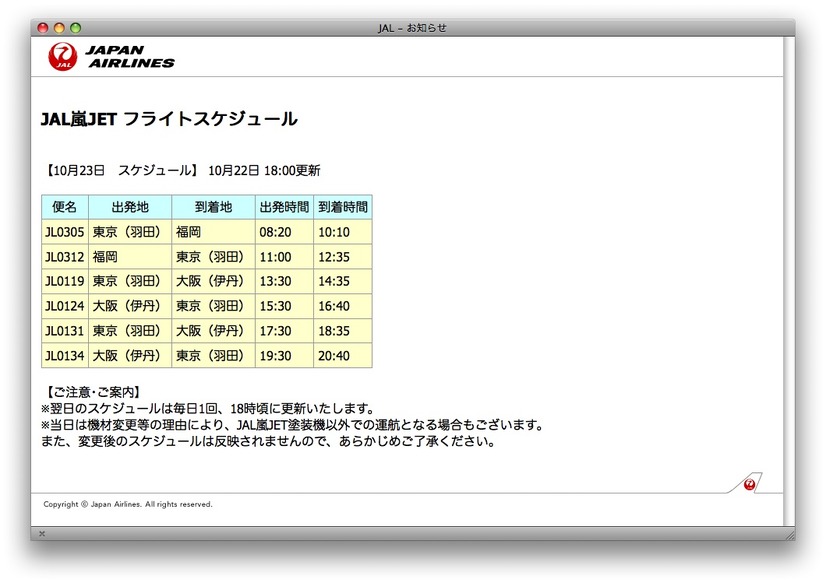The image size is (826, 583).
Task: Click departure time 15:30
Action: (x=275, y=306)
